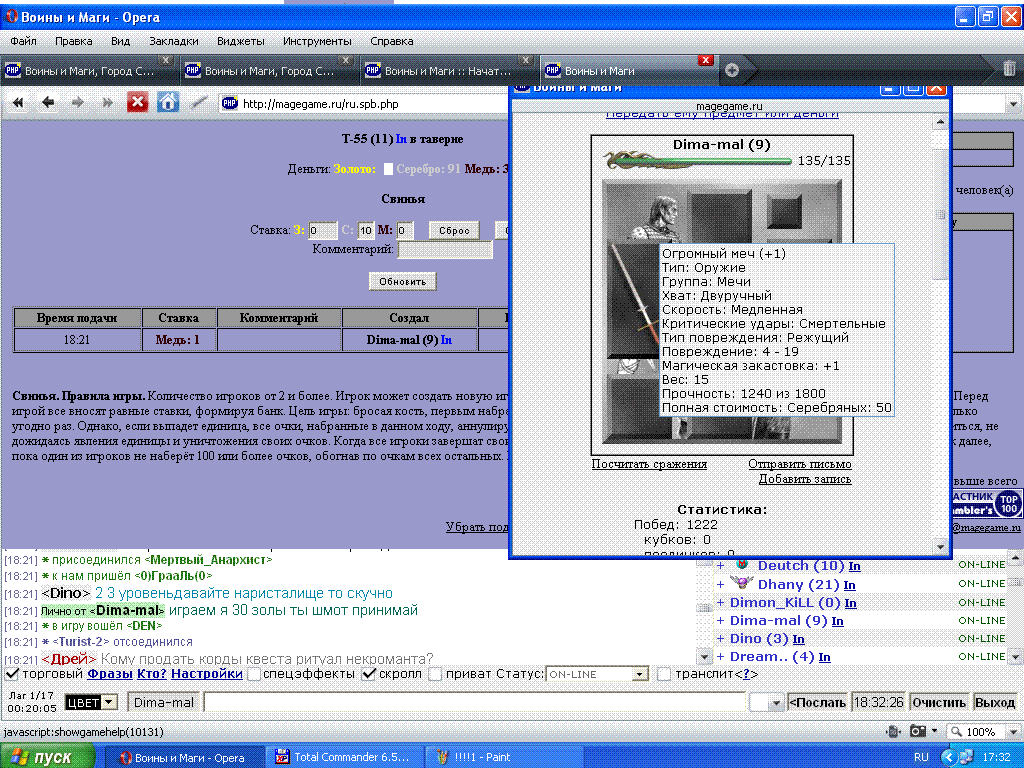Switch to Total Commander in the taskbar

click(344, 757)
